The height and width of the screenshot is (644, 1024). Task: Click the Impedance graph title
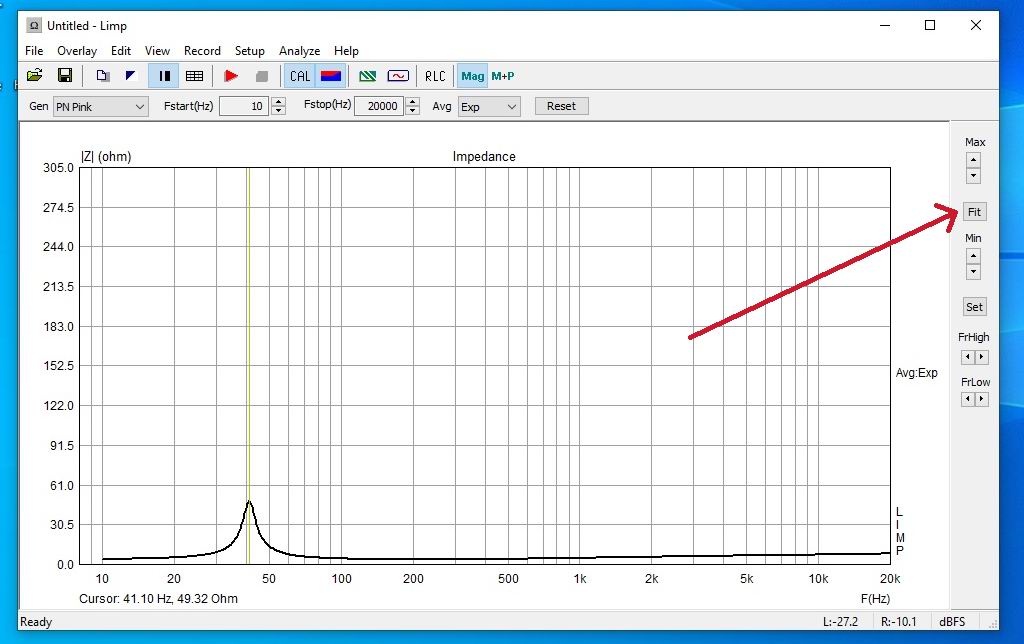(484, 157)
